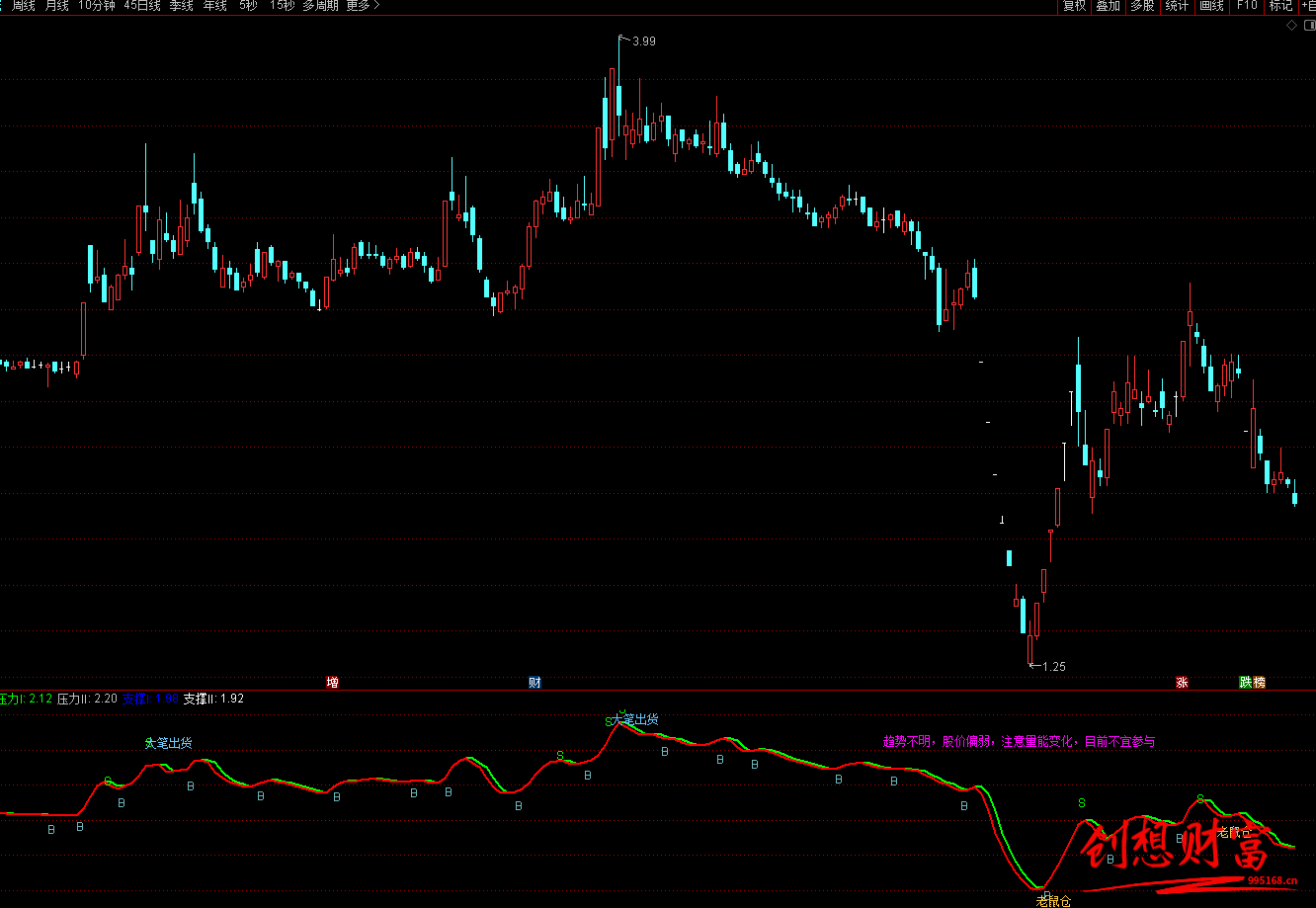Open the 多股 multi-stock view
Viewport: 1316px width, 908px height.
pos(1143,6)
